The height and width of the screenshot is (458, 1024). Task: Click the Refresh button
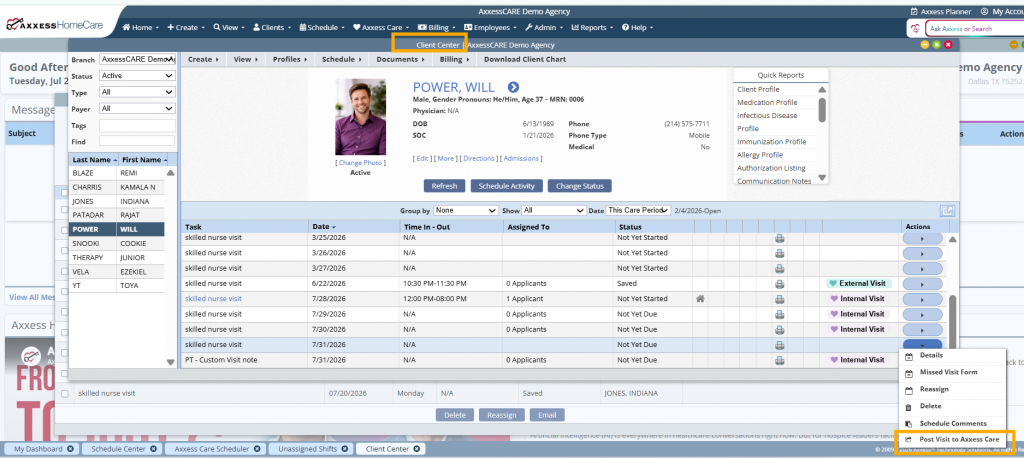(x=444, y=186)
